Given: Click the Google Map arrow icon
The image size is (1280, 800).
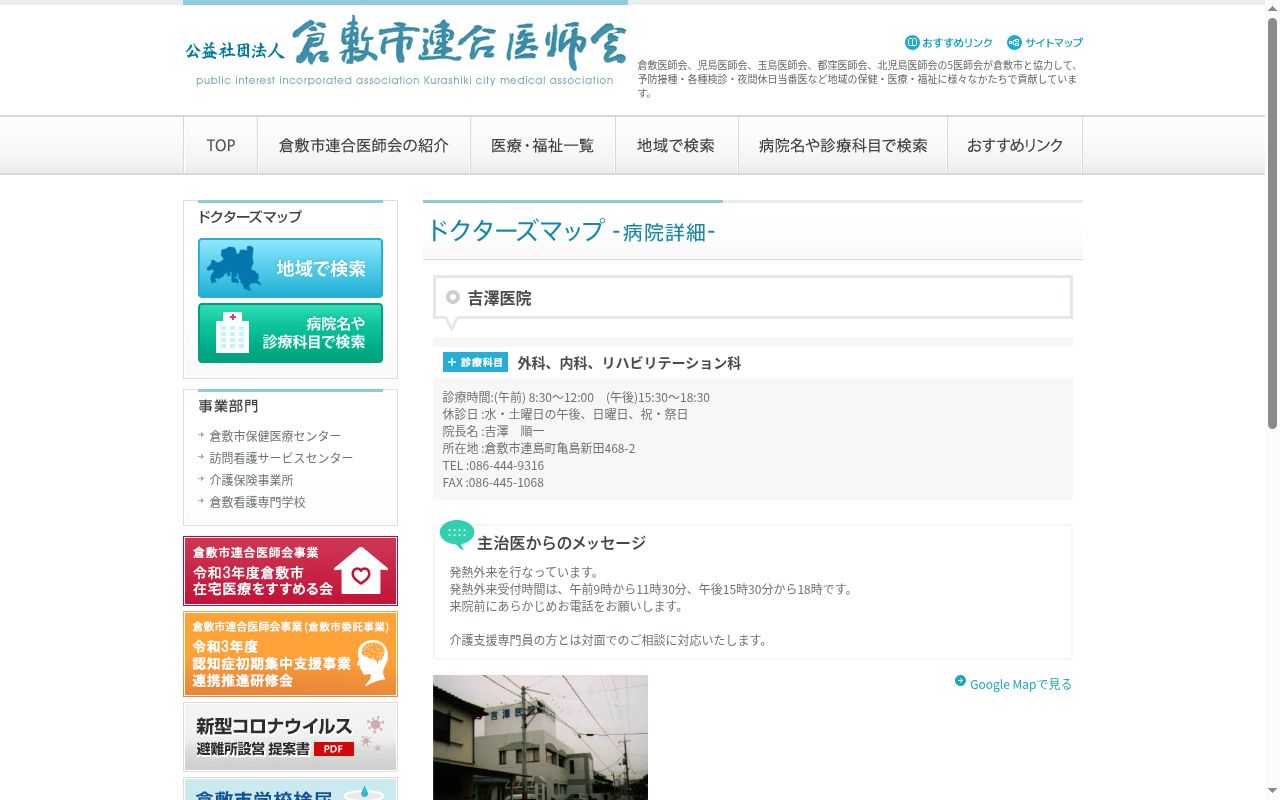Looking at the screenshot, I should (x=960, y=681).
